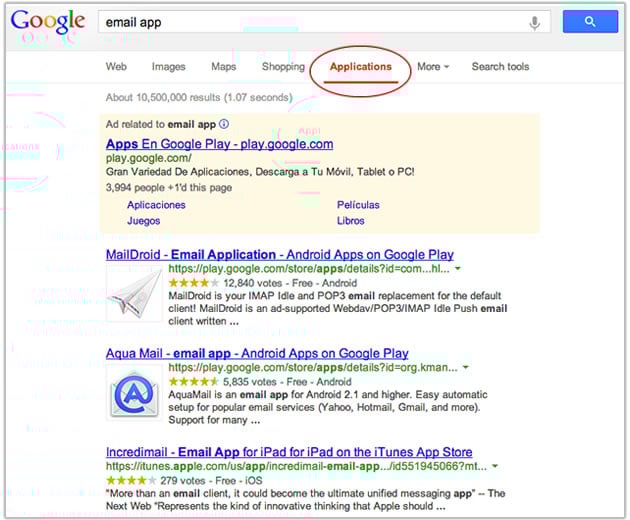Click the Aqua Mail play.google.com URL text

point(313,367)
